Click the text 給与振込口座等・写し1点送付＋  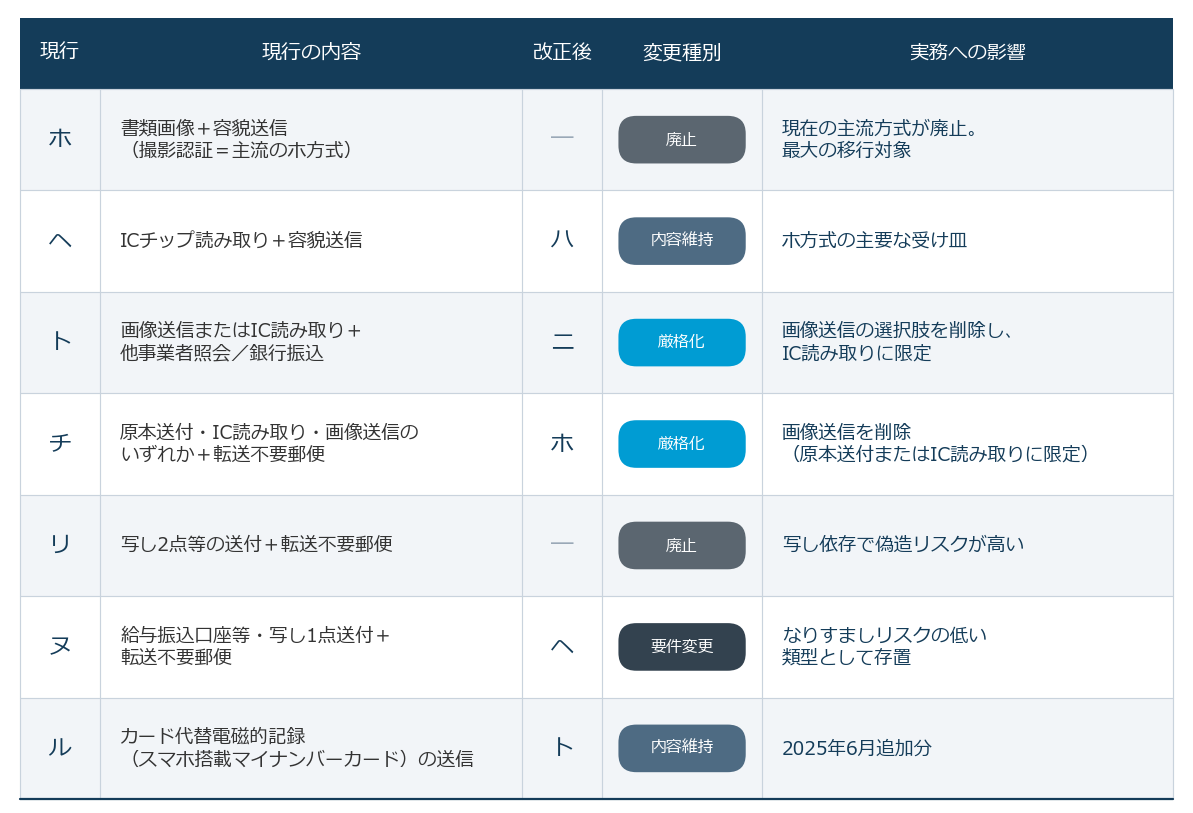tap(256, 635)
